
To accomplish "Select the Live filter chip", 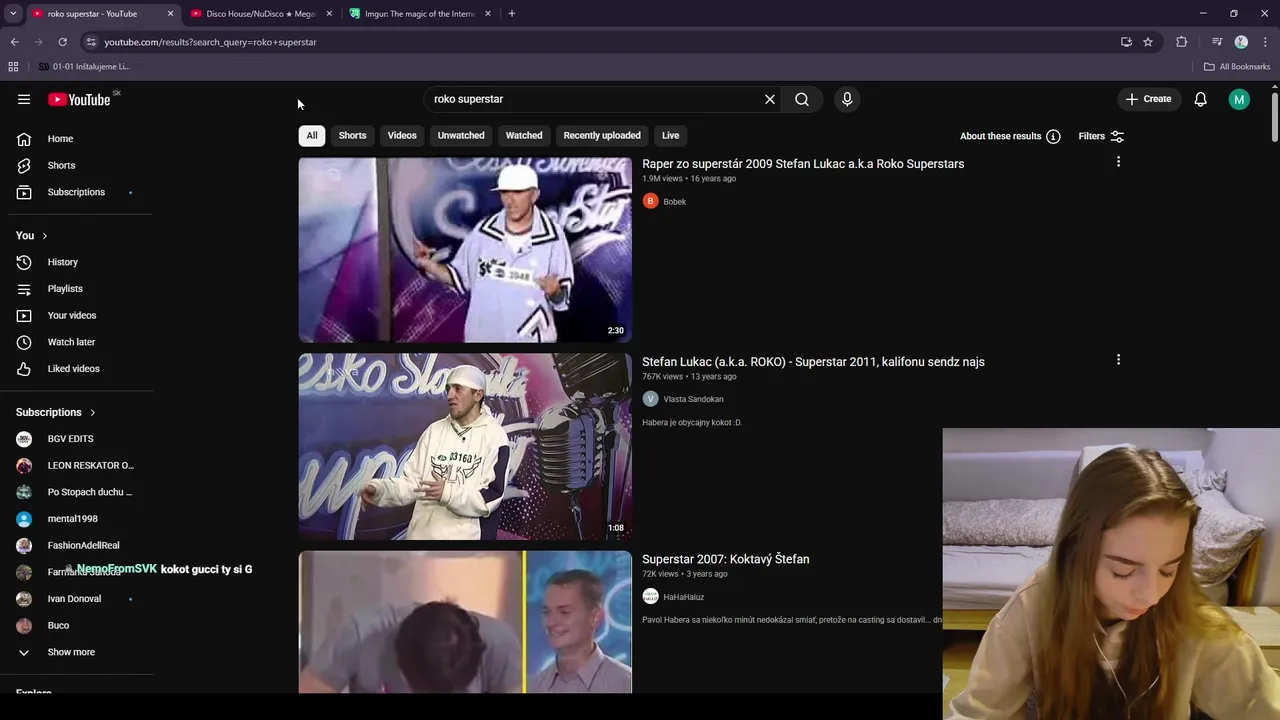I will (x=670, y=136).
